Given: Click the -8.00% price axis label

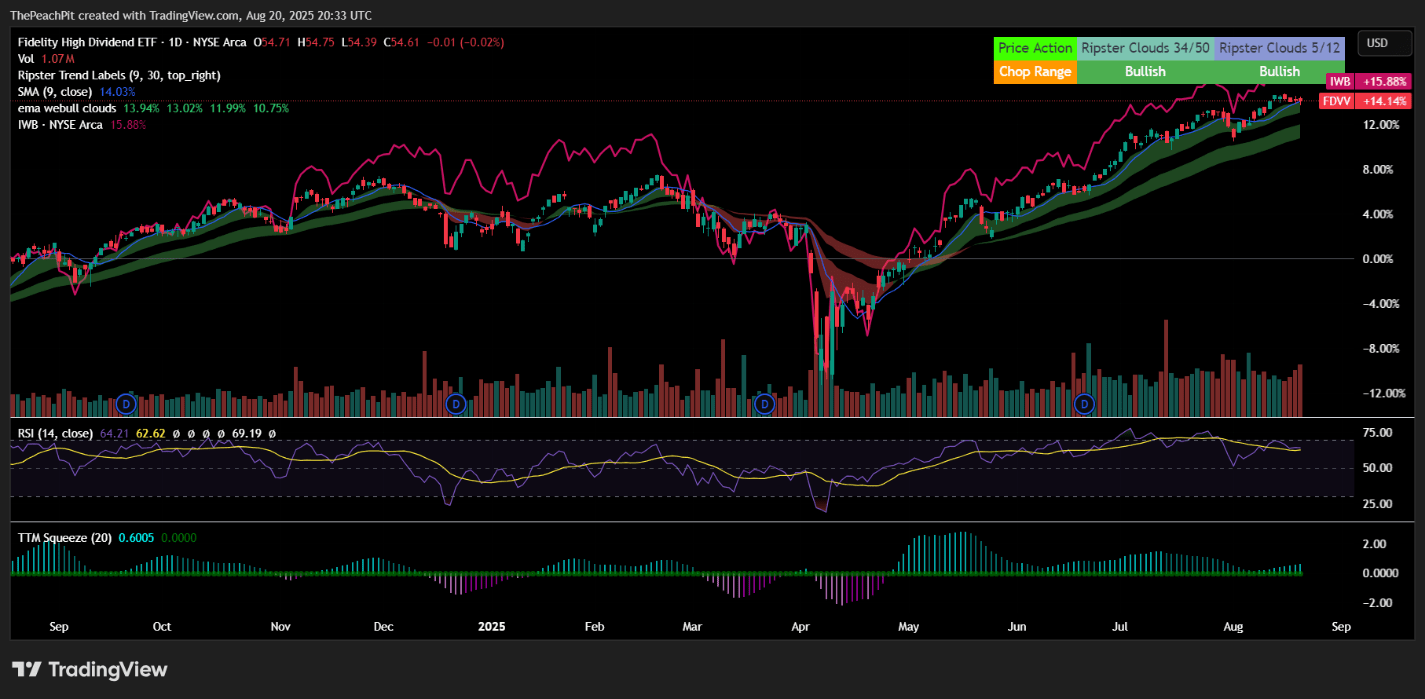Looking at the screenshot, I should [1380, 348].
